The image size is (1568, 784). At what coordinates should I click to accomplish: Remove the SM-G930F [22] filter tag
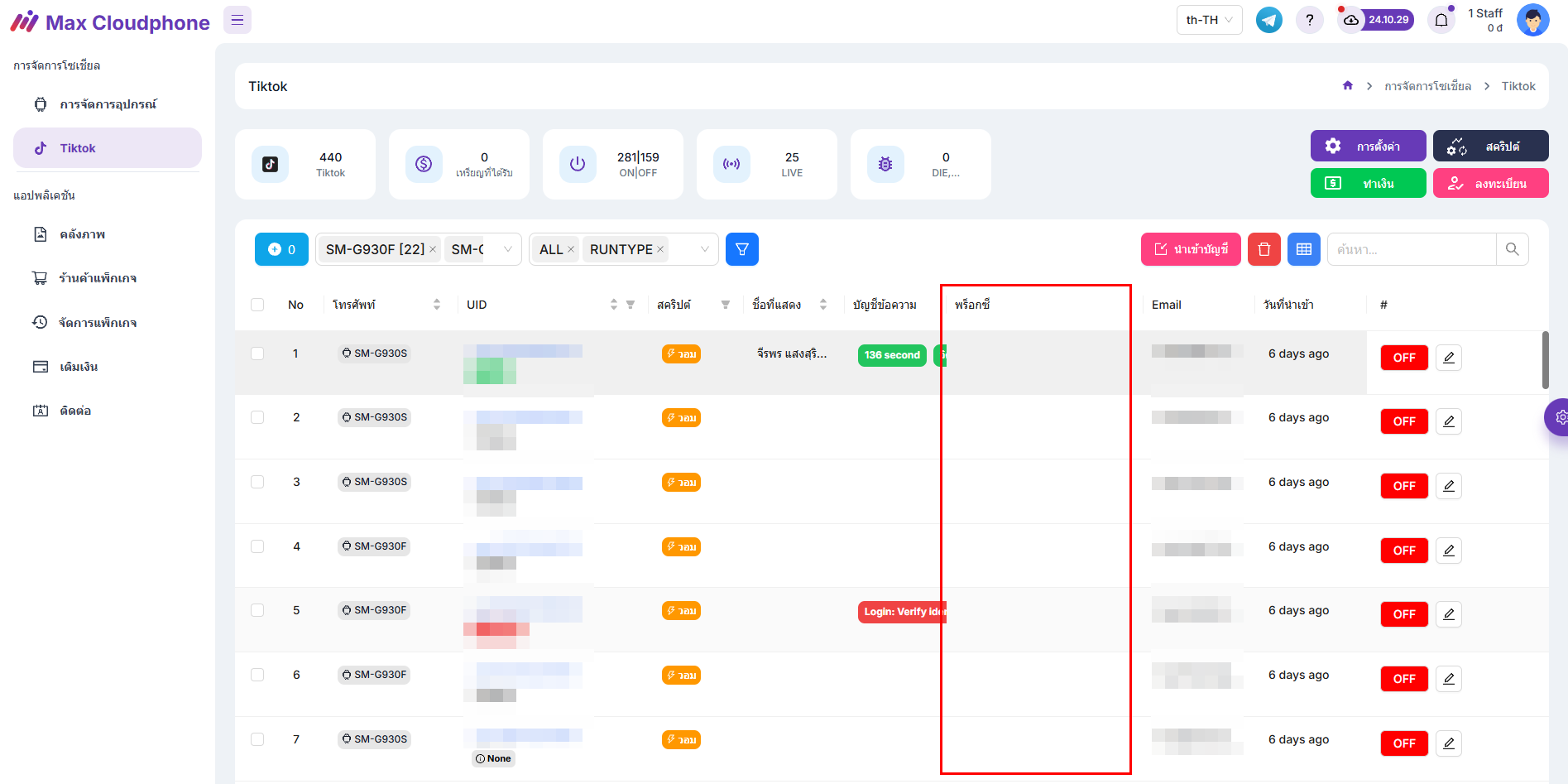[433, 249]
